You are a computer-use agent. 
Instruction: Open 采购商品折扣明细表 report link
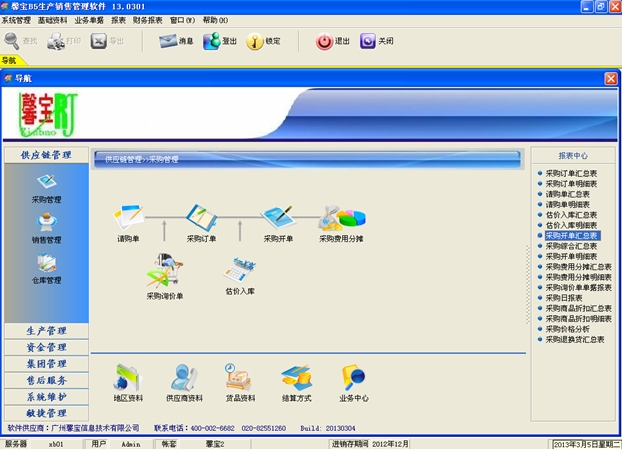[578, 319]
